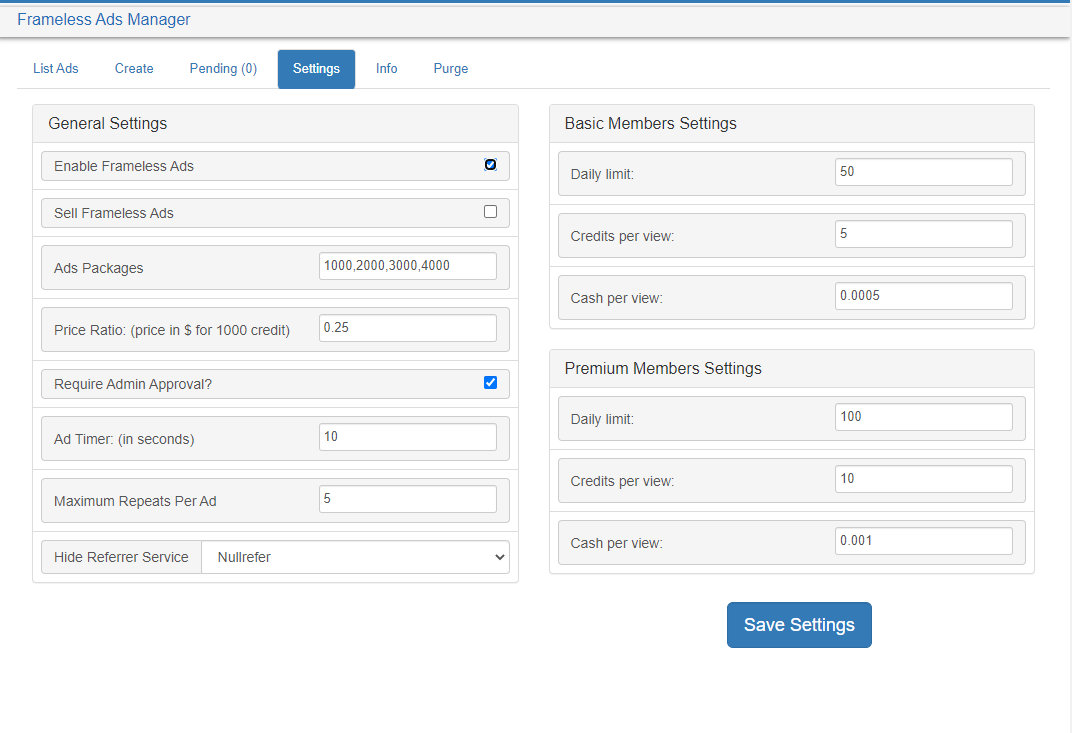This screenshot has height=733, width=1072.
Task: Click the Save Settings button
Action: coord(799,625)
